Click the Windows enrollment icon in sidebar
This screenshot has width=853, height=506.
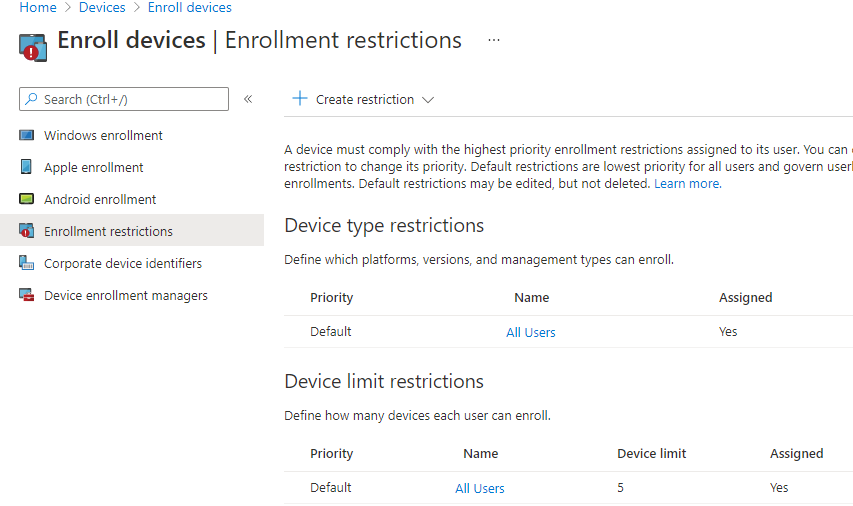pos(26,136)
